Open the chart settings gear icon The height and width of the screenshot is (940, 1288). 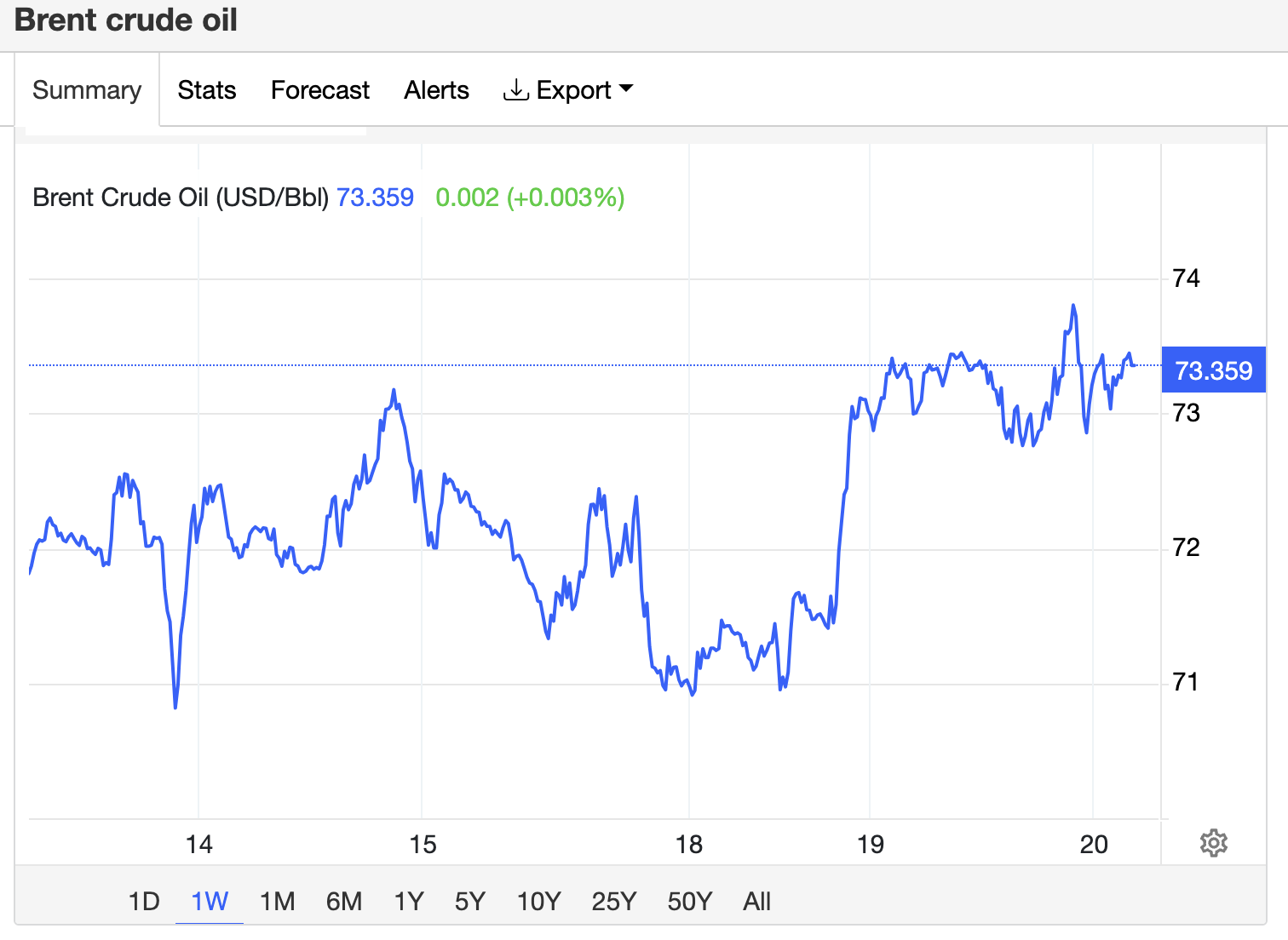pos(1213,843)
